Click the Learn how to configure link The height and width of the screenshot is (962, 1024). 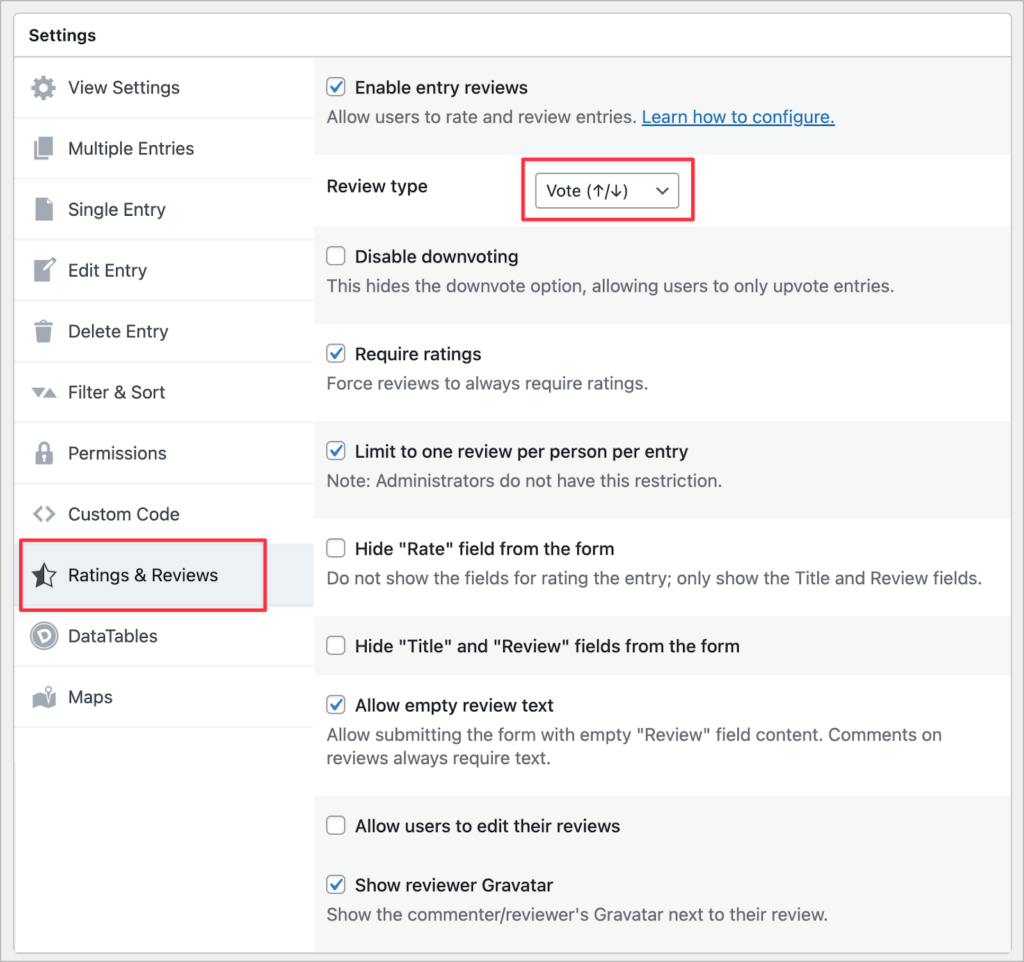[x=738, y=117]
